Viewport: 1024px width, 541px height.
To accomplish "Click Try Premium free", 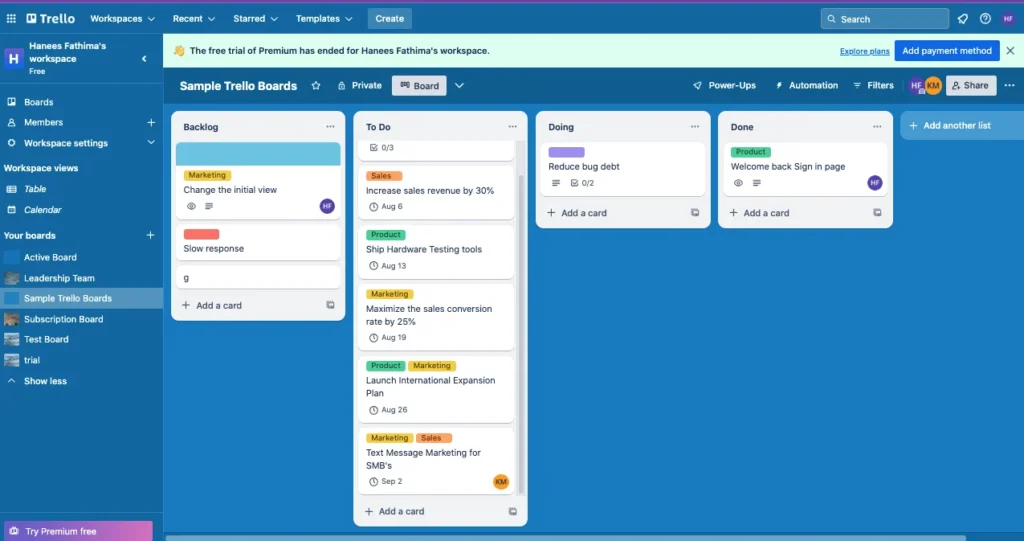I will 78,531.
